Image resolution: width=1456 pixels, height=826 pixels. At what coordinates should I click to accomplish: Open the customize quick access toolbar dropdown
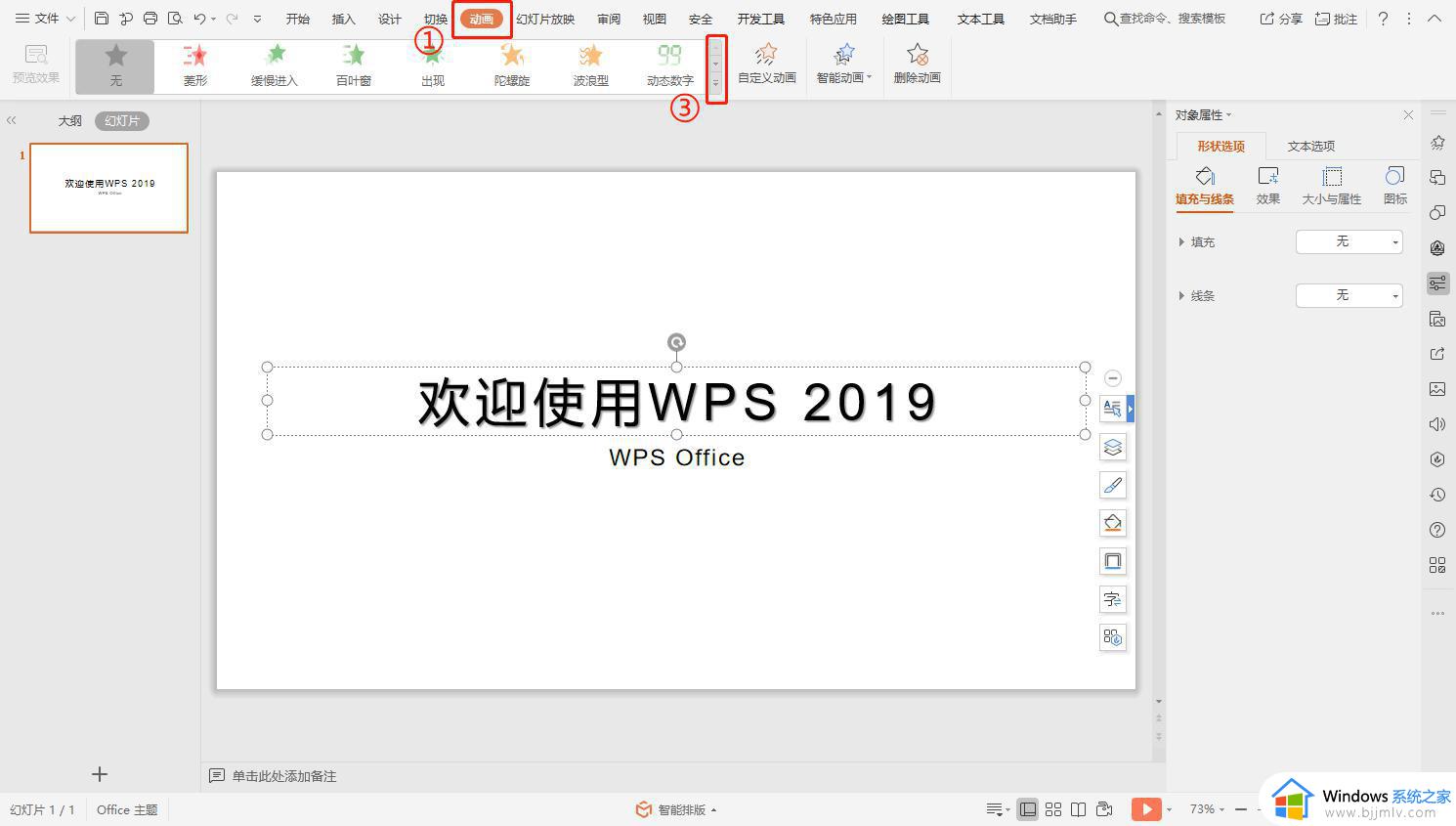257,19
